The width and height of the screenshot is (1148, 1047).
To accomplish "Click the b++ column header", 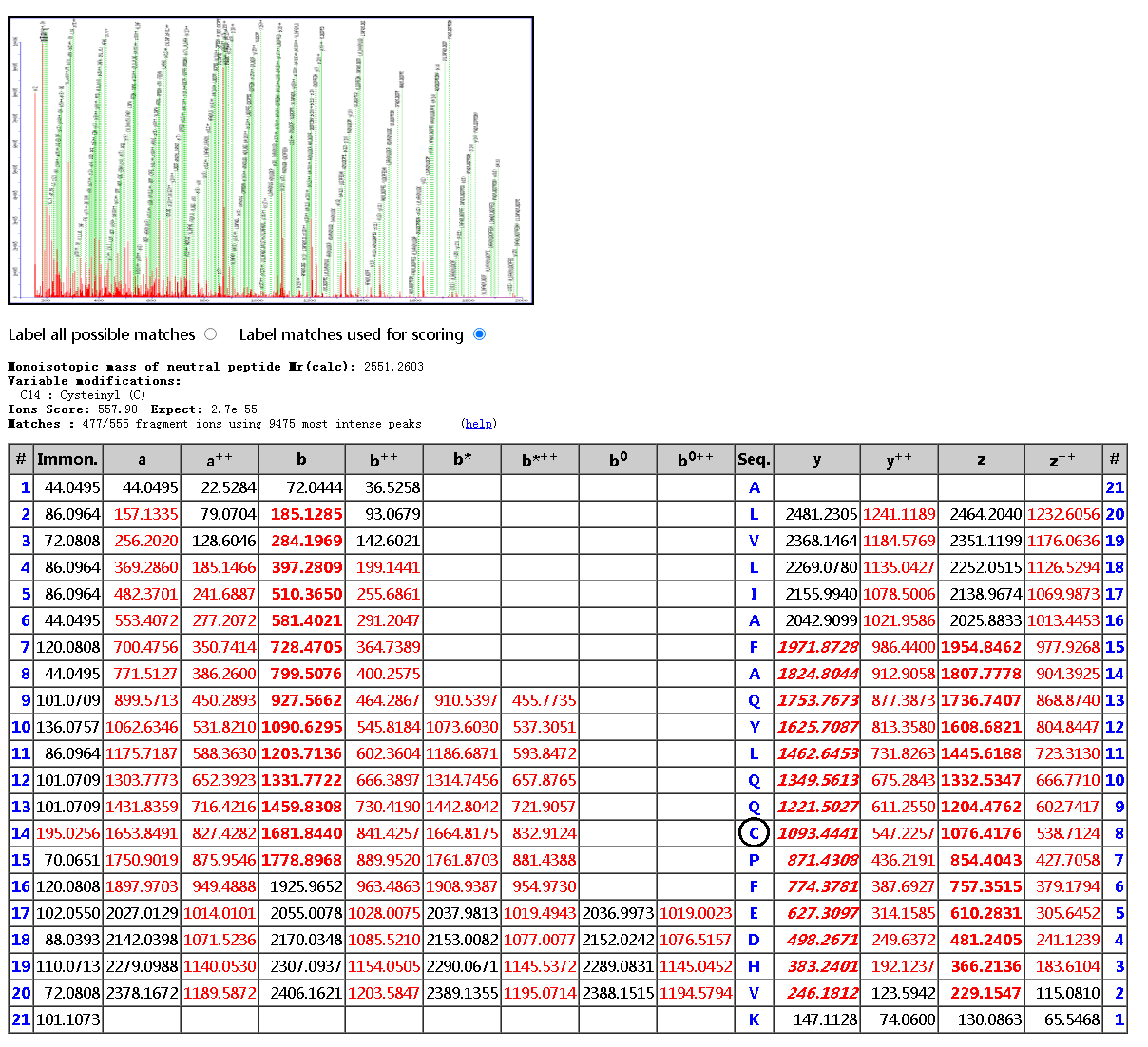I will (384, 459).
